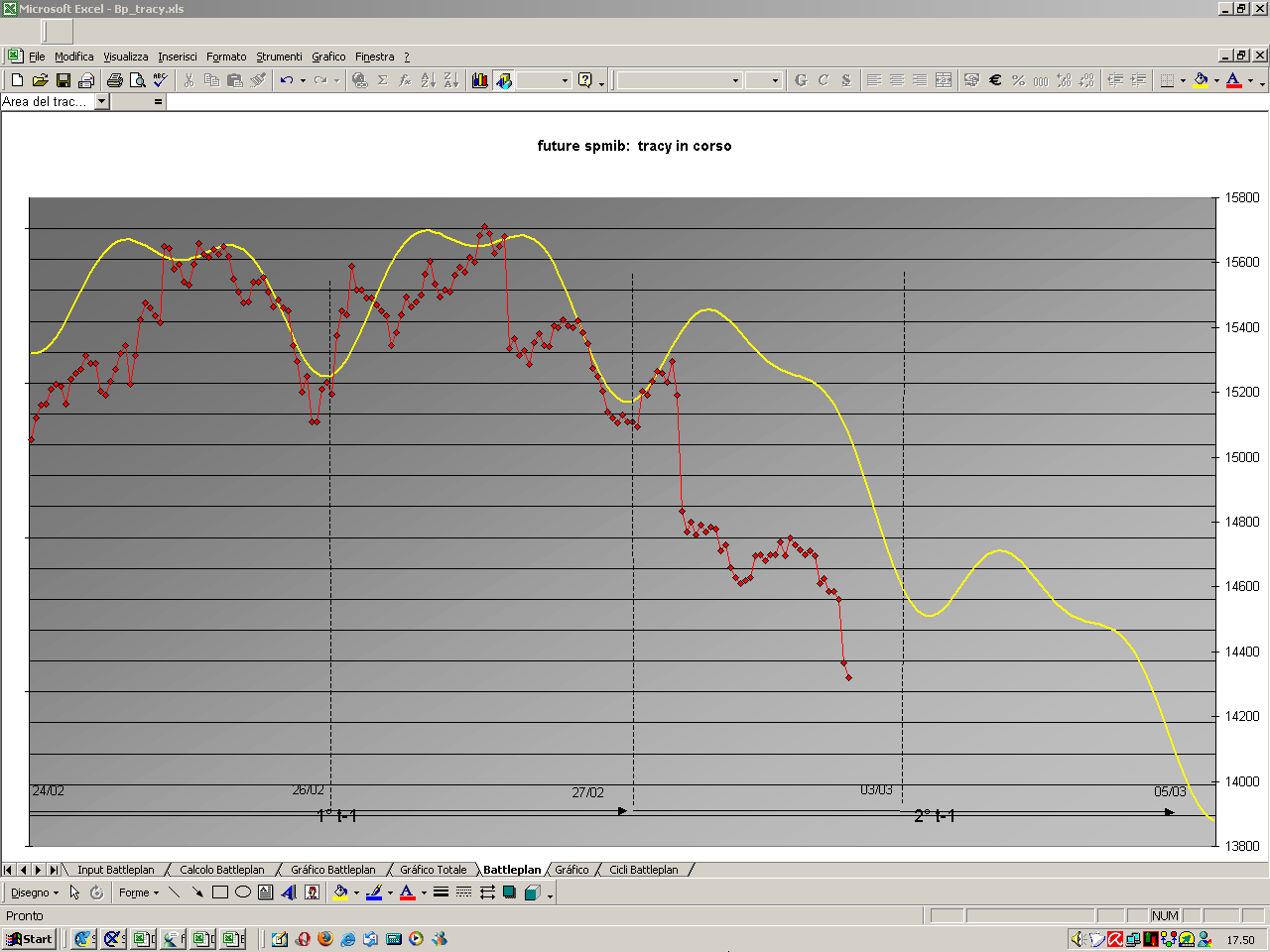1270x952 pixels.
Task: Apply Euro currency style
Action: 995,80
